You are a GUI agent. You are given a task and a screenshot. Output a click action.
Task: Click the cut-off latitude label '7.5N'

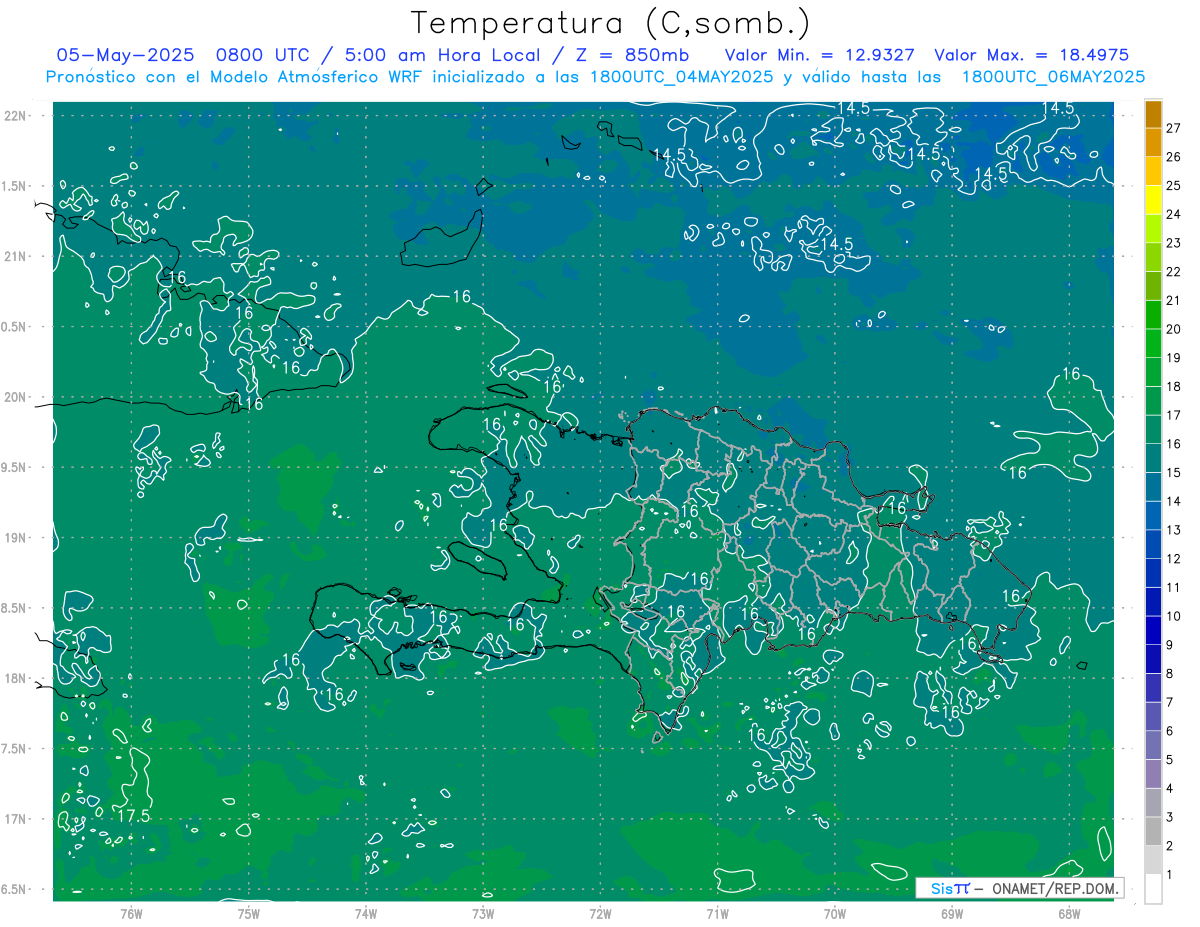point(15,748)
